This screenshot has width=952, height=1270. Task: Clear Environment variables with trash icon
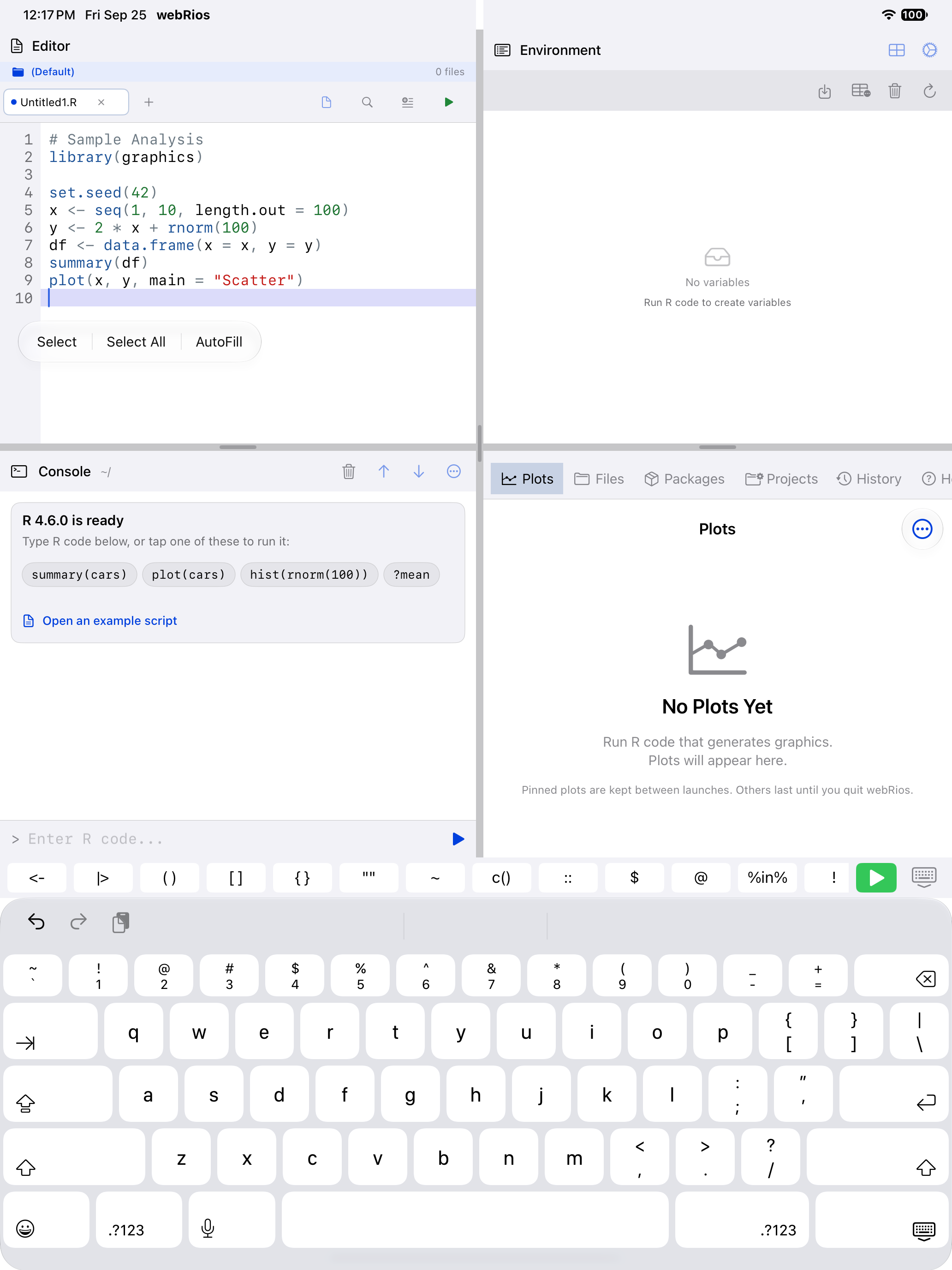click(895, 91)
